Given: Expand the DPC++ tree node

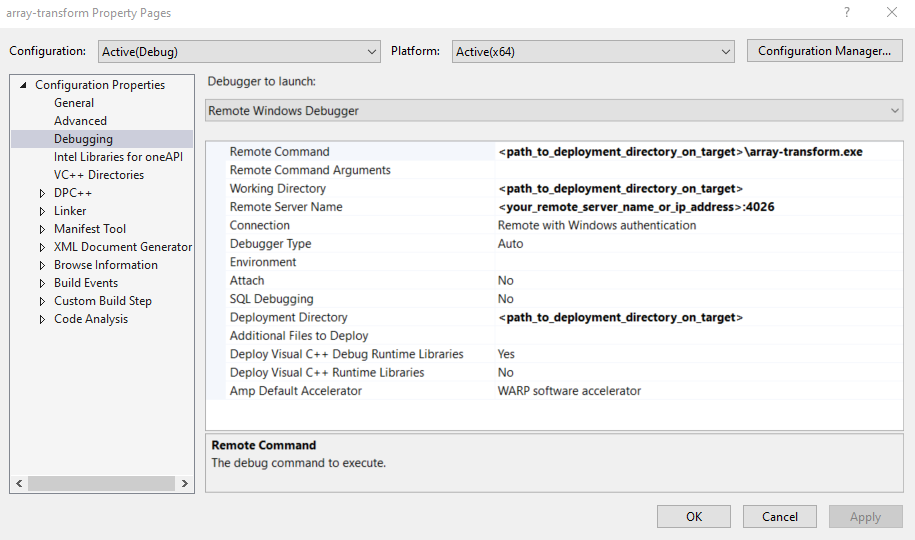Looking at the screenshot, I should tap(43, 193).
